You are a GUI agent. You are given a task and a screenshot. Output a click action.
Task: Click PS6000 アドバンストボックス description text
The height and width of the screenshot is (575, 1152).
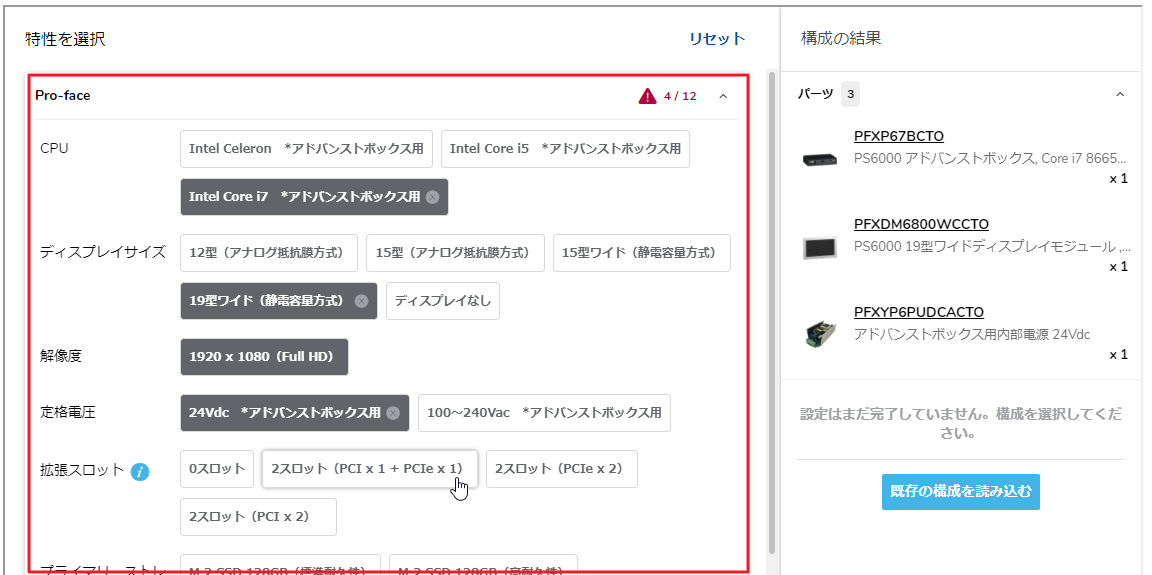coord(990,158)
